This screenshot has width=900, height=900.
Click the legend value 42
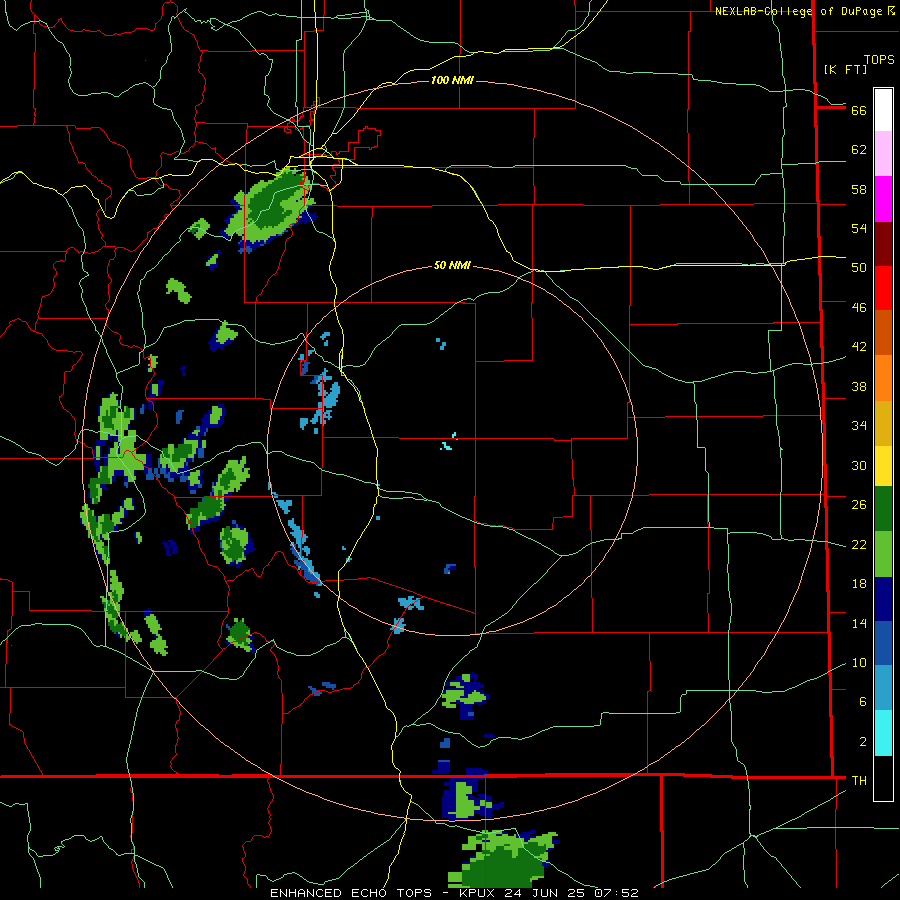point(859,347)
